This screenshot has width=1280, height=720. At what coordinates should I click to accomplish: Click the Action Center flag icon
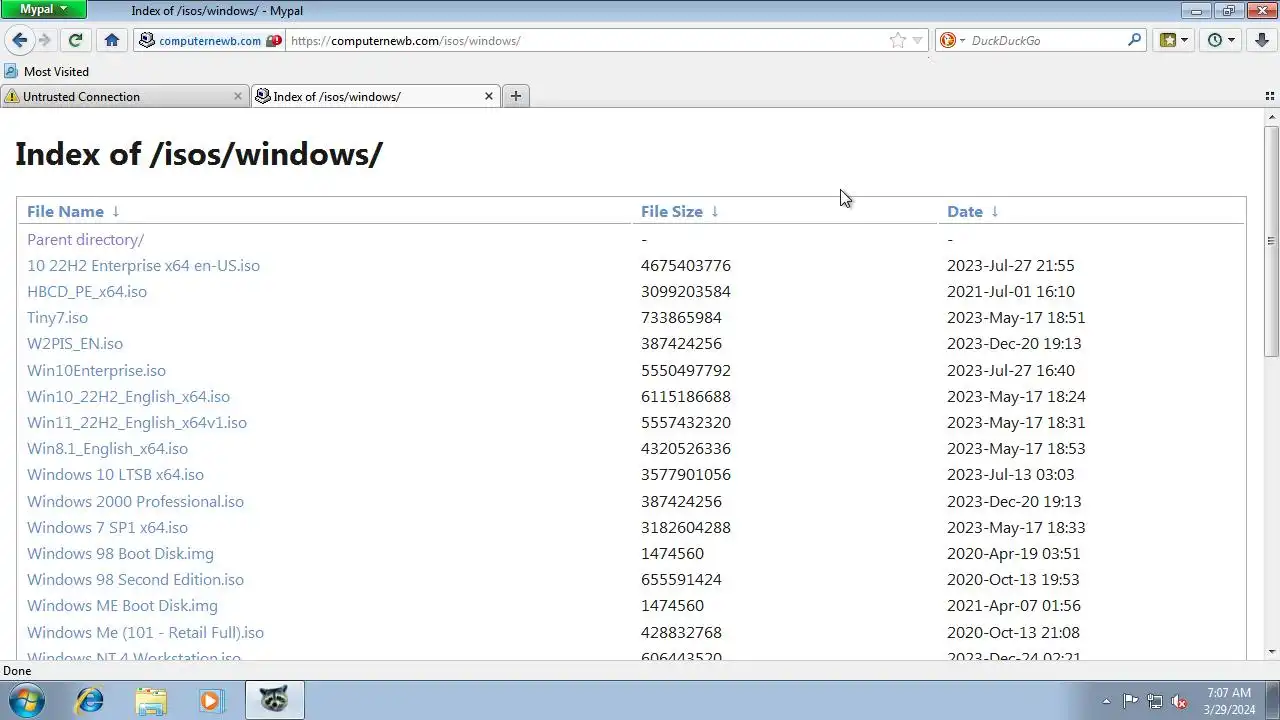pos(1130,701)
